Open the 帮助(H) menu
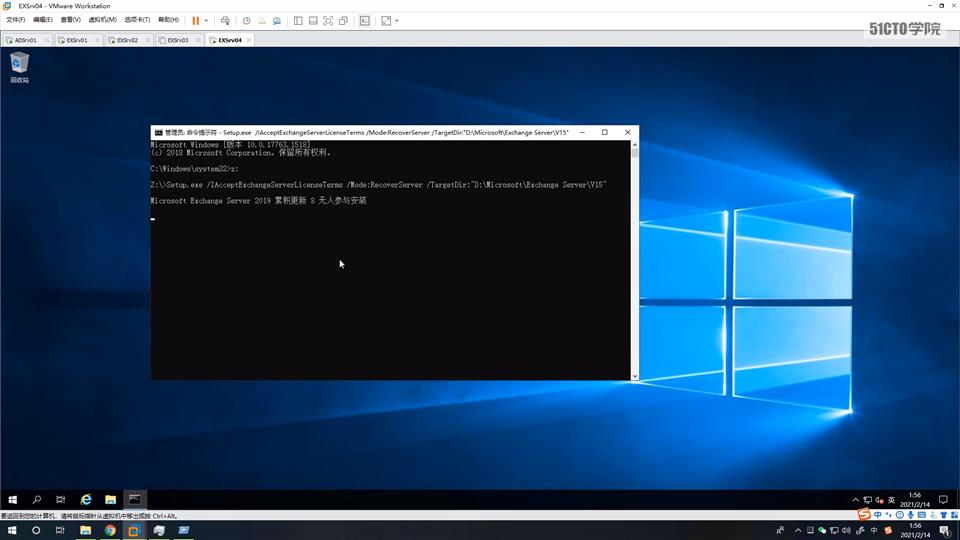 [x=168, y=20]
